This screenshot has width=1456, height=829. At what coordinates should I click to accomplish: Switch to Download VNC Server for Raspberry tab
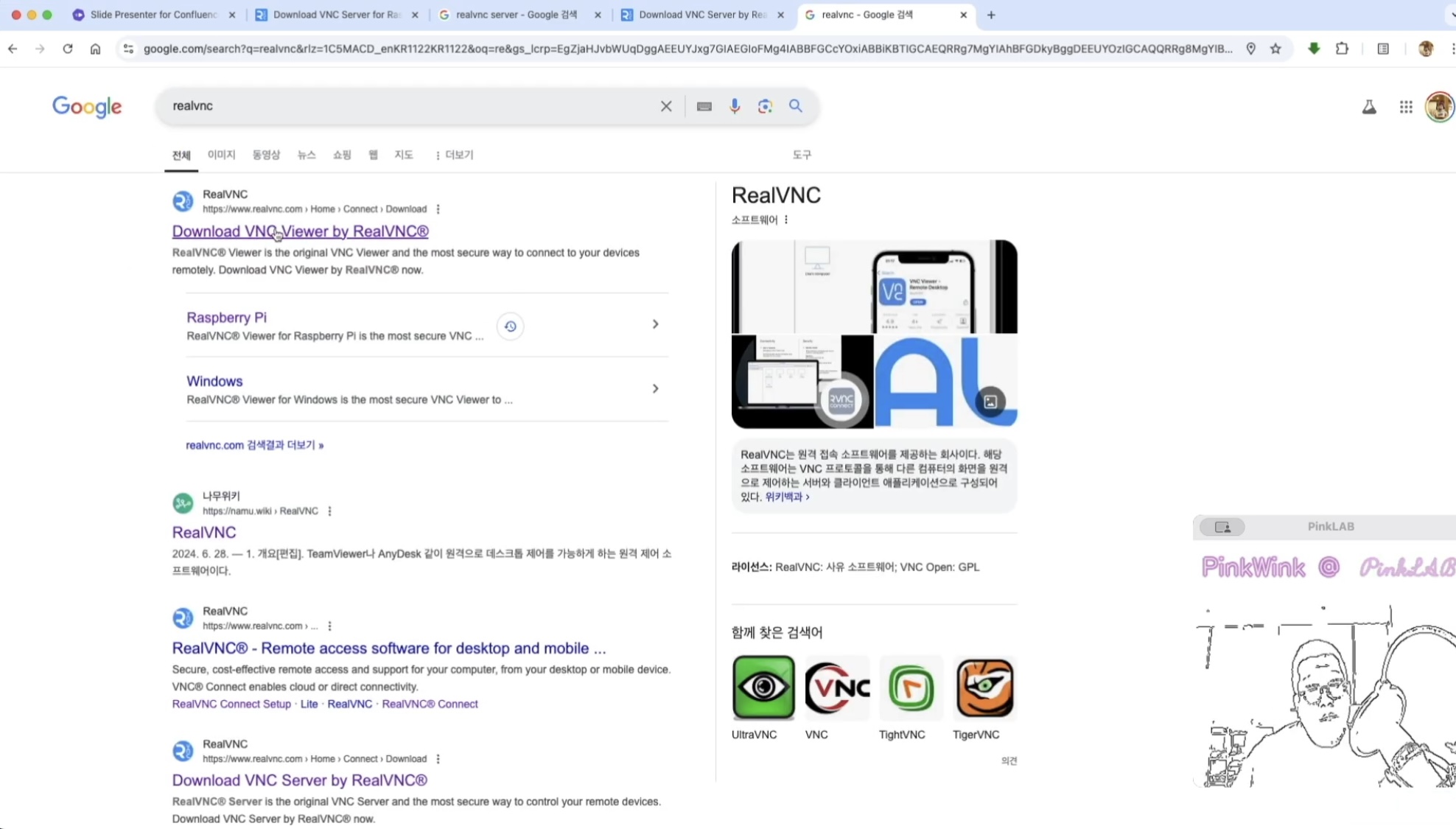pos(336,15)
